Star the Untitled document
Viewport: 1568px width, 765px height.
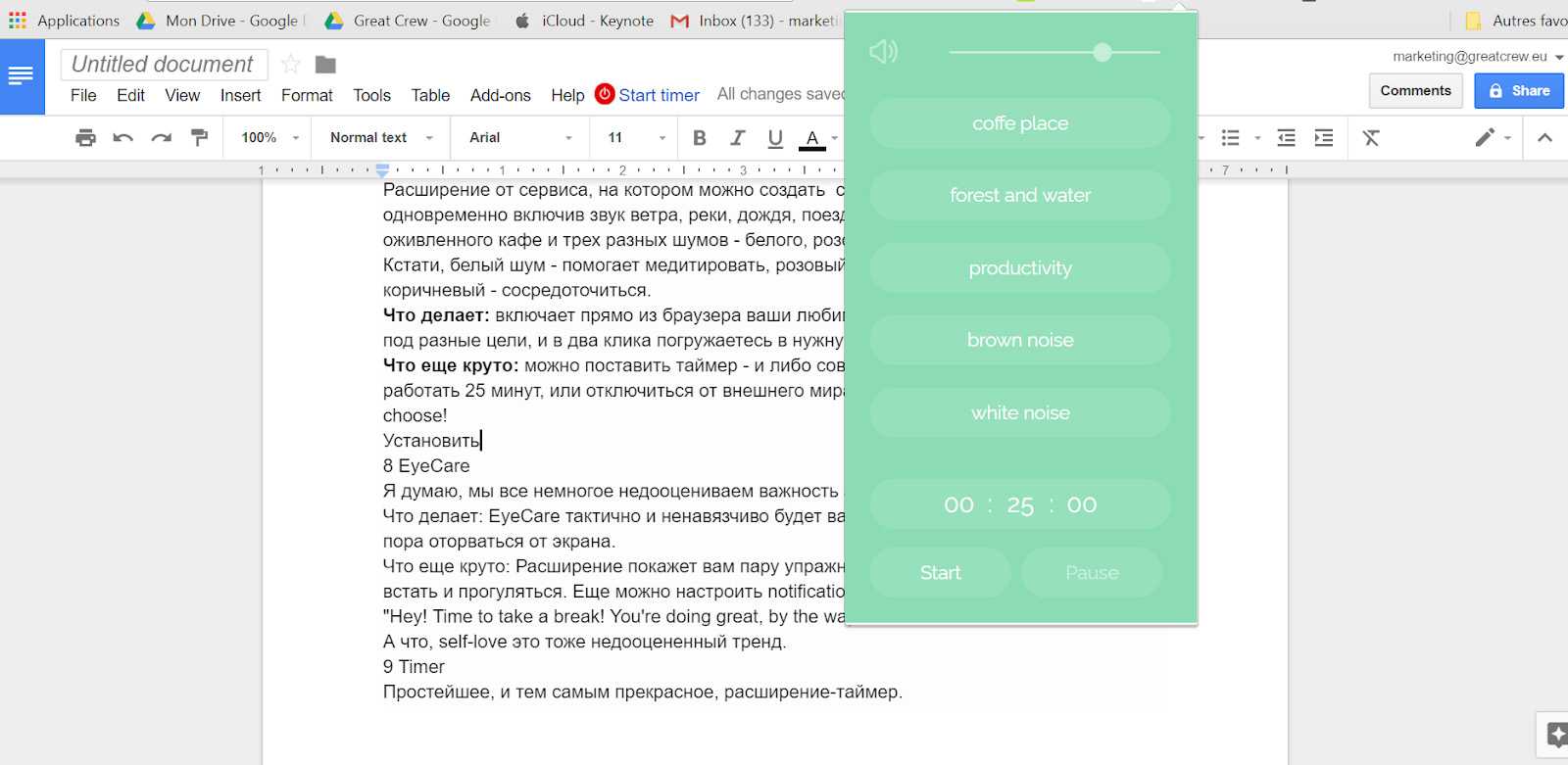290,65
